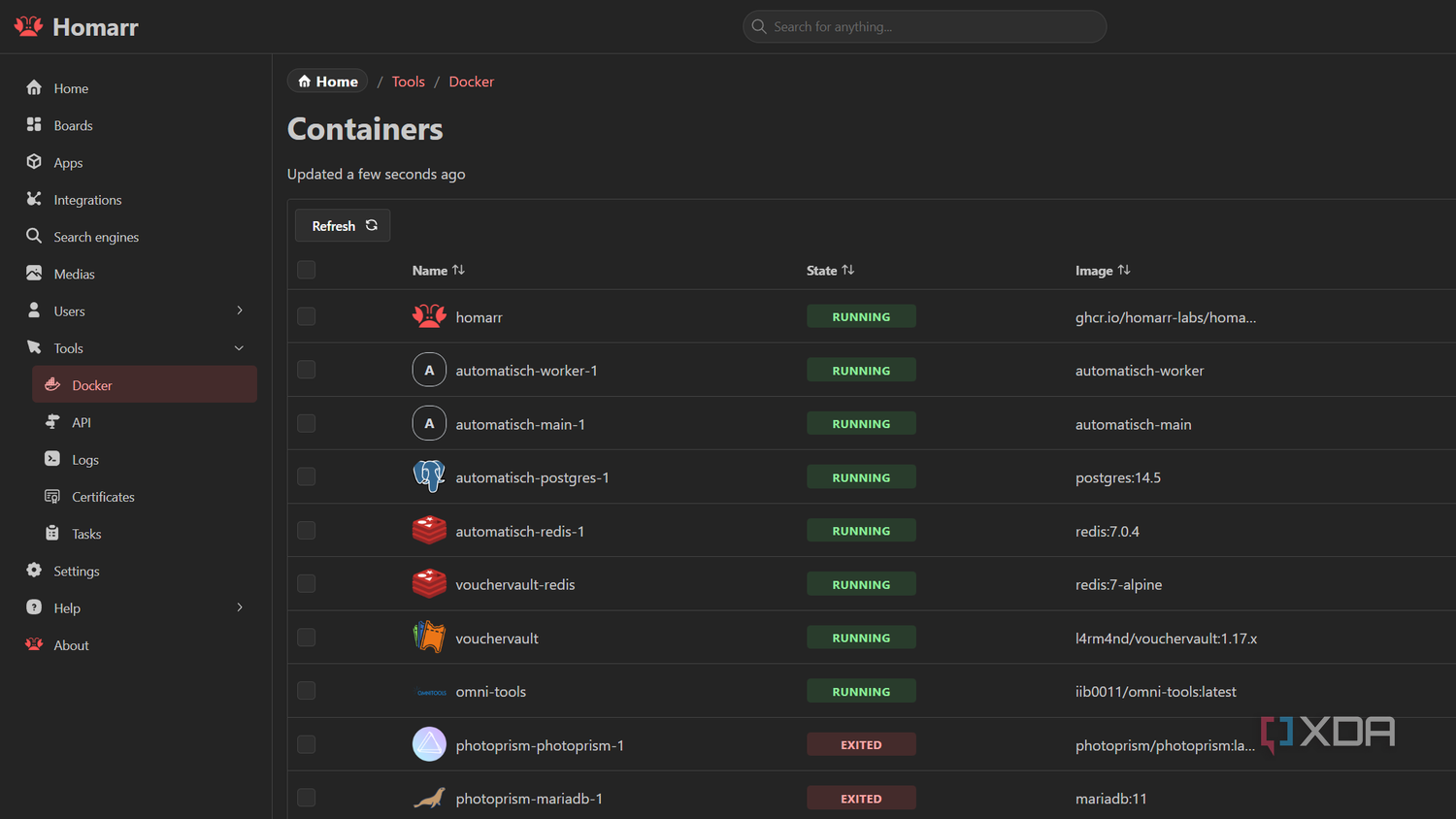1456x819 pixels.
Task: Open the Certificates page under Tools
Action: tap(145, 496)
